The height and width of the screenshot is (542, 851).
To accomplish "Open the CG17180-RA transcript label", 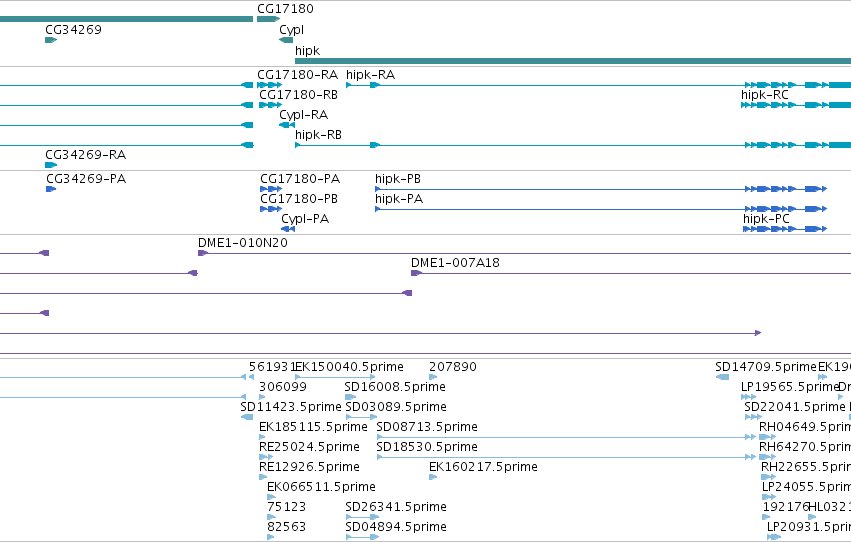I will point(297,74).
